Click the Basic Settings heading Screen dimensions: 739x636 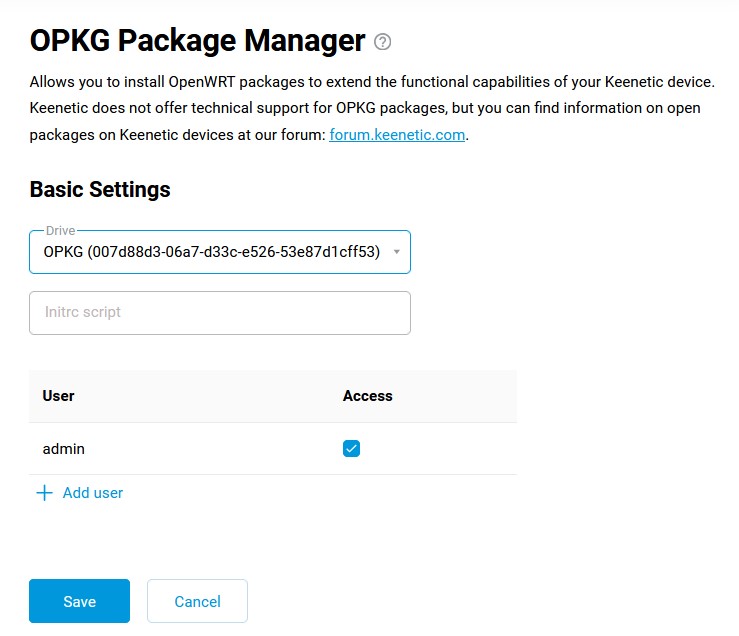click(x=100, y=190)
